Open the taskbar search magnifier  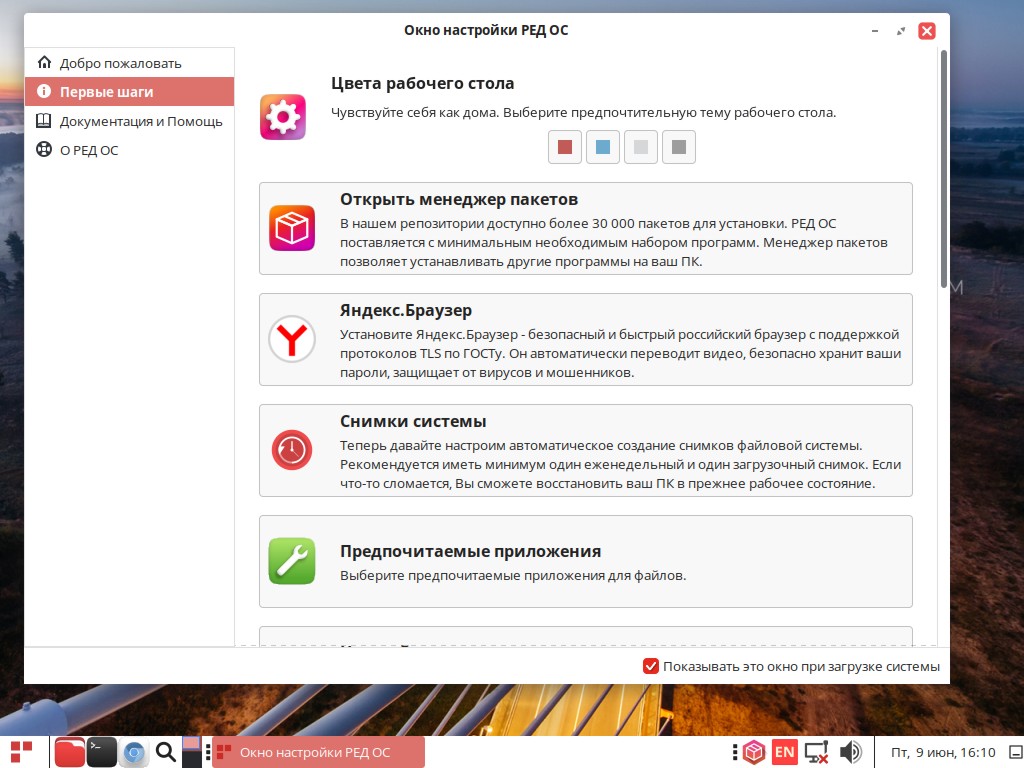tap(166, 752)
